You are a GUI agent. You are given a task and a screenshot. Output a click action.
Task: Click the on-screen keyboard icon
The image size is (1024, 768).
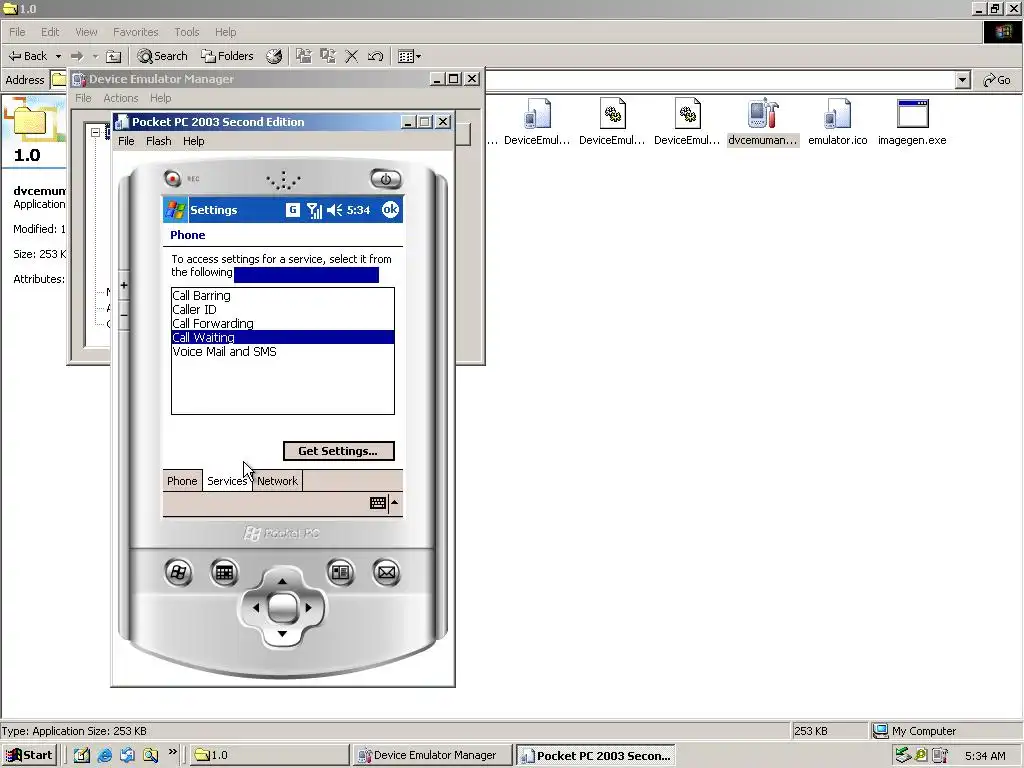point(378,503)
